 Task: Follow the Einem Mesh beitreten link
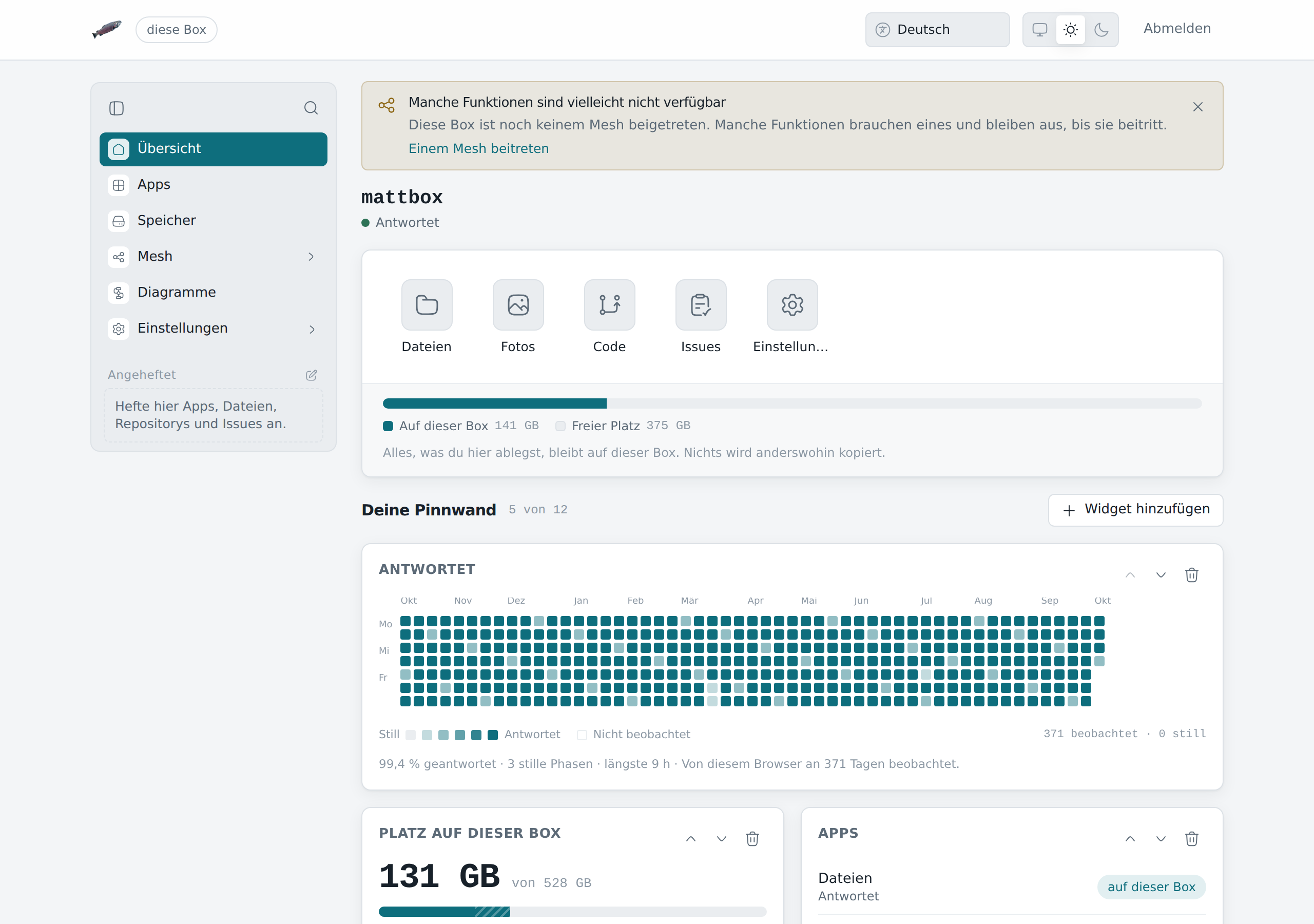[x=478, y=149]
